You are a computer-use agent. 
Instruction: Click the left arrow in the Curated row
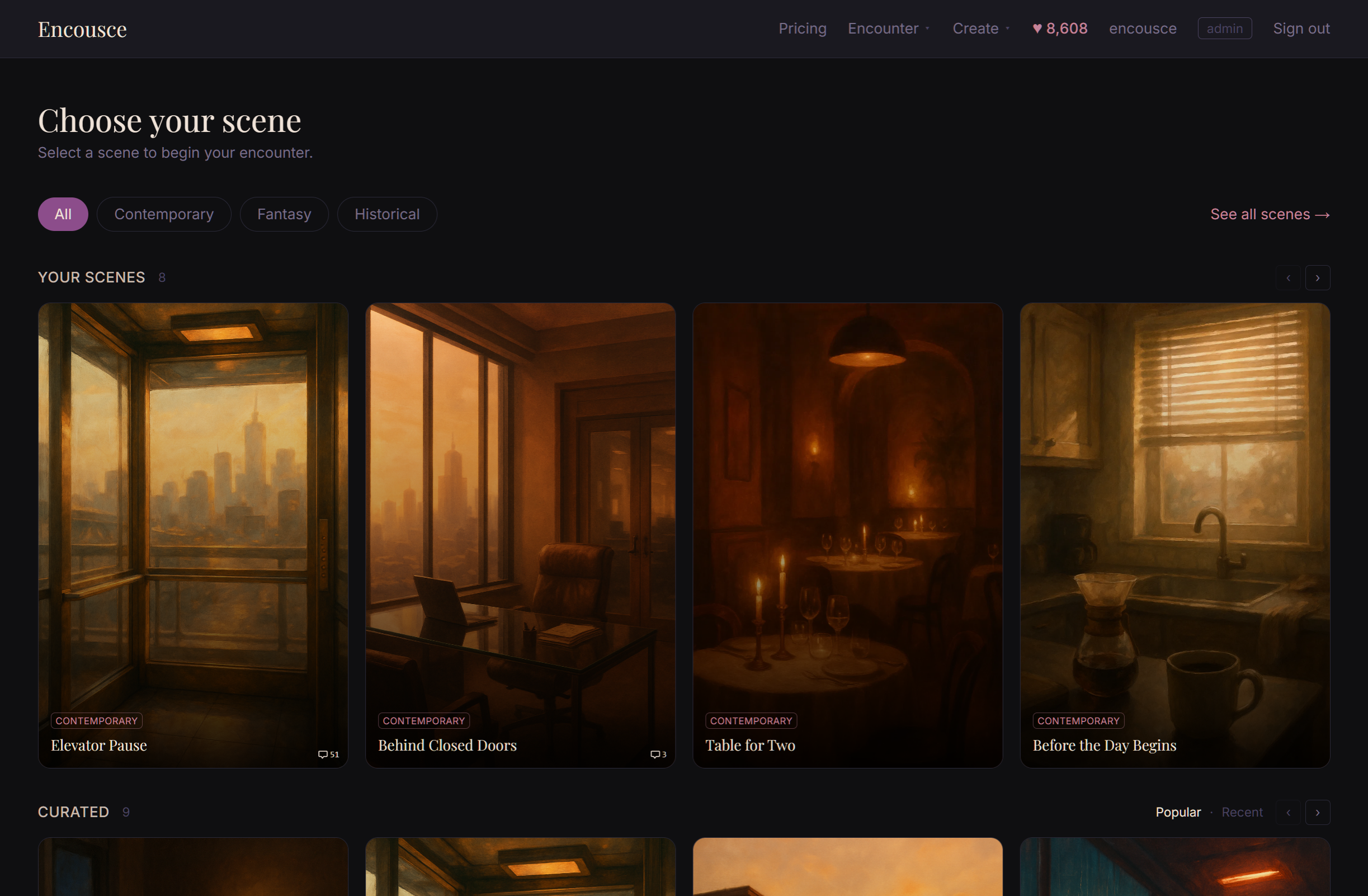click(1288, 812)
